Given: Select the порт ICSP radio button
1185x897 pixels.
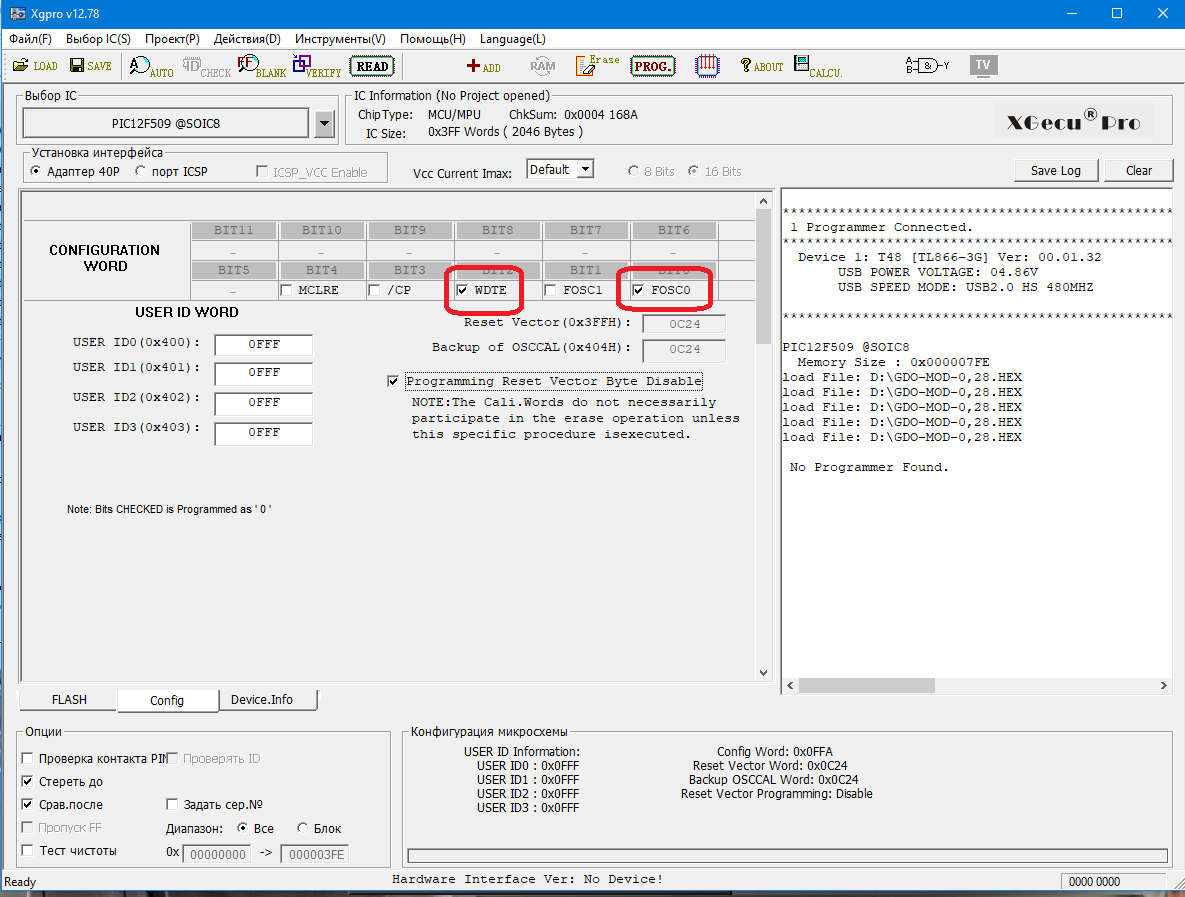Looking at the screenshot, I should (140, 171).
